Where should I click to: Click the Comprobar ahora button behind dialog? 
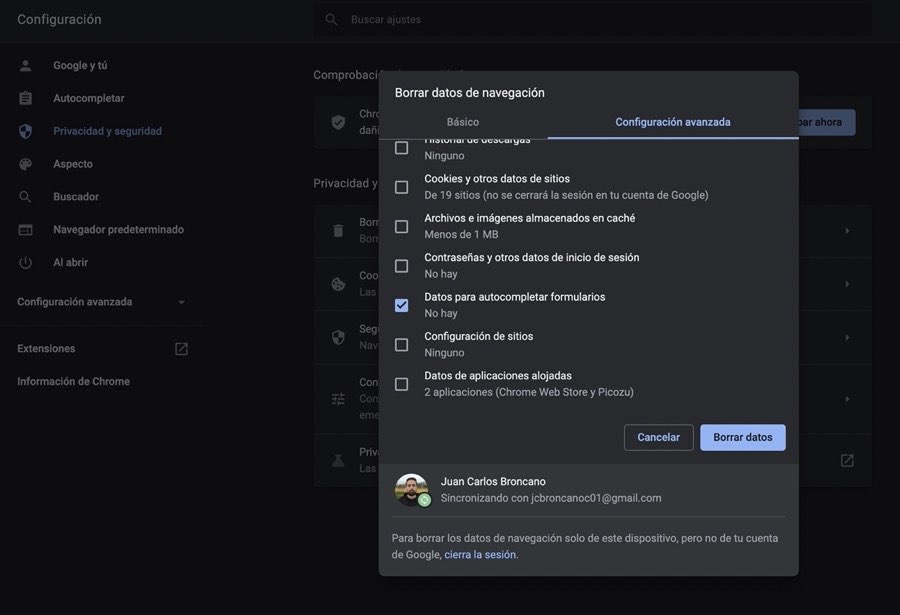point(827,122)
